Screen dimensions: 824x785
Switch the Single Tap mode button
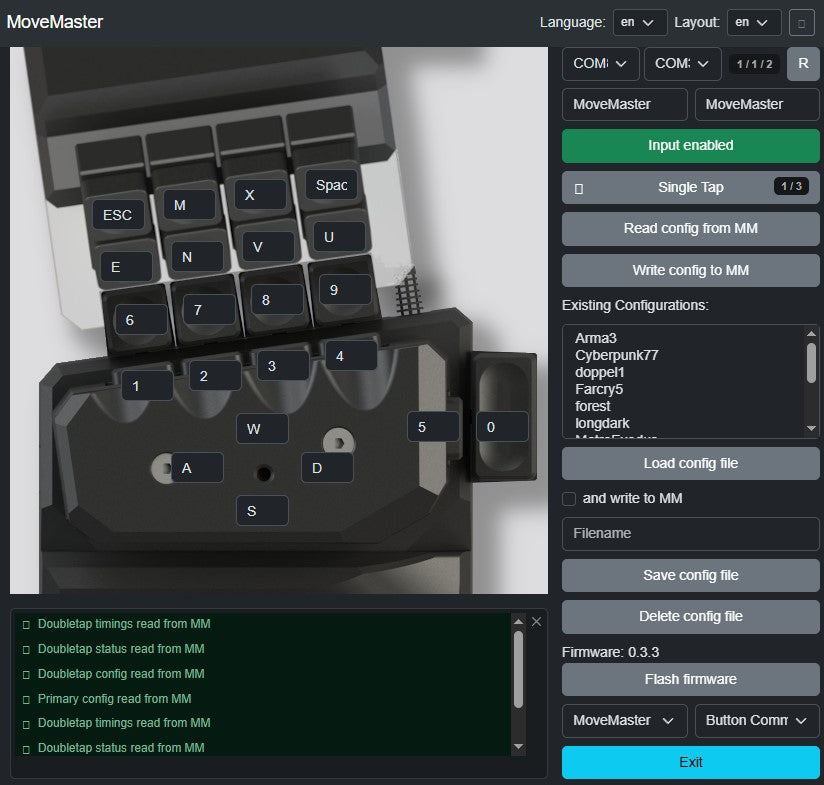pyautogui.click(x=691, y=187)
